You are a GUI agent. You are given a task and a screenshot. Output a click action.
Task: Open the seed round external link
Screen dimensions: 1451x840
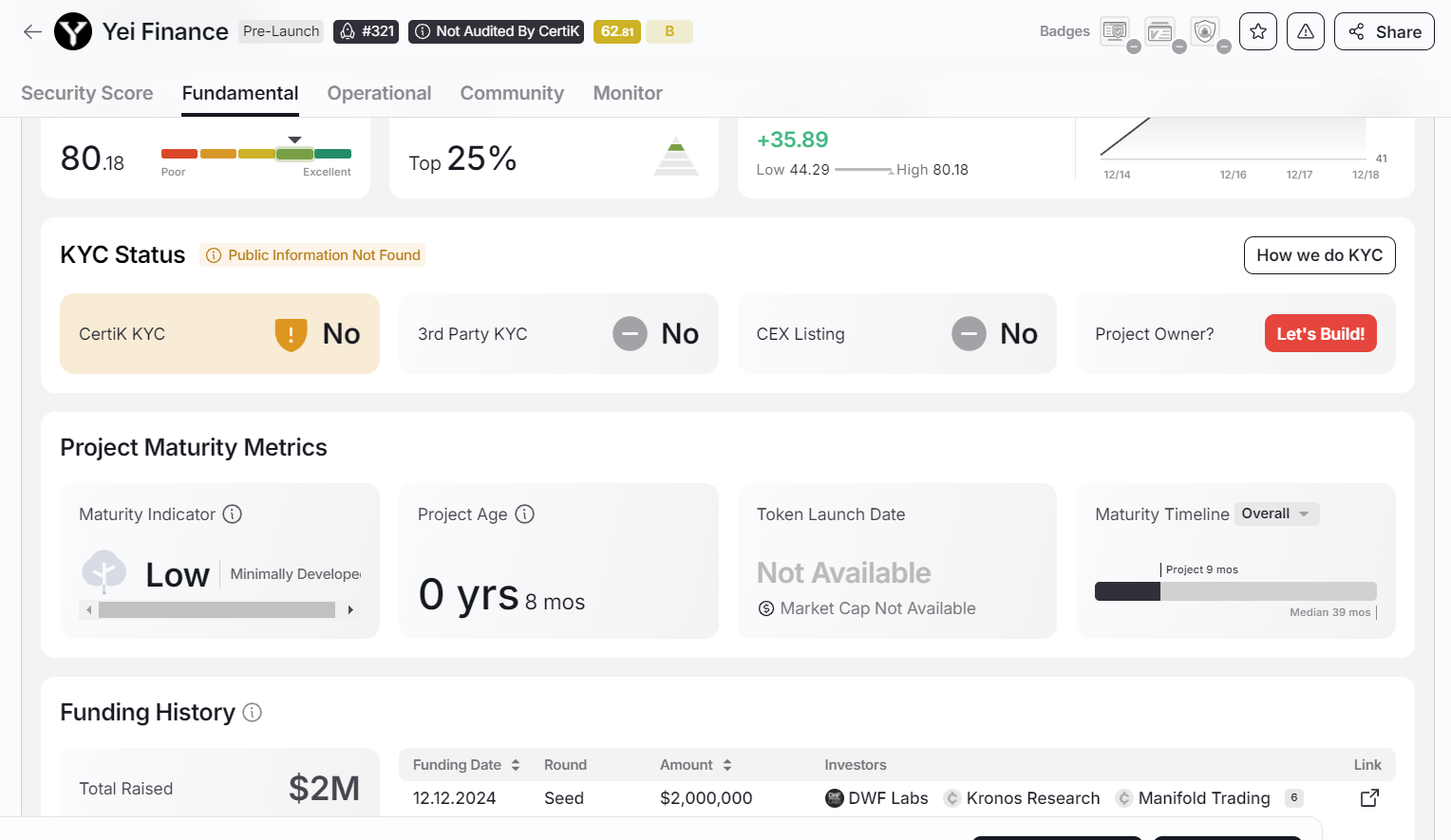click(1369, 798)
